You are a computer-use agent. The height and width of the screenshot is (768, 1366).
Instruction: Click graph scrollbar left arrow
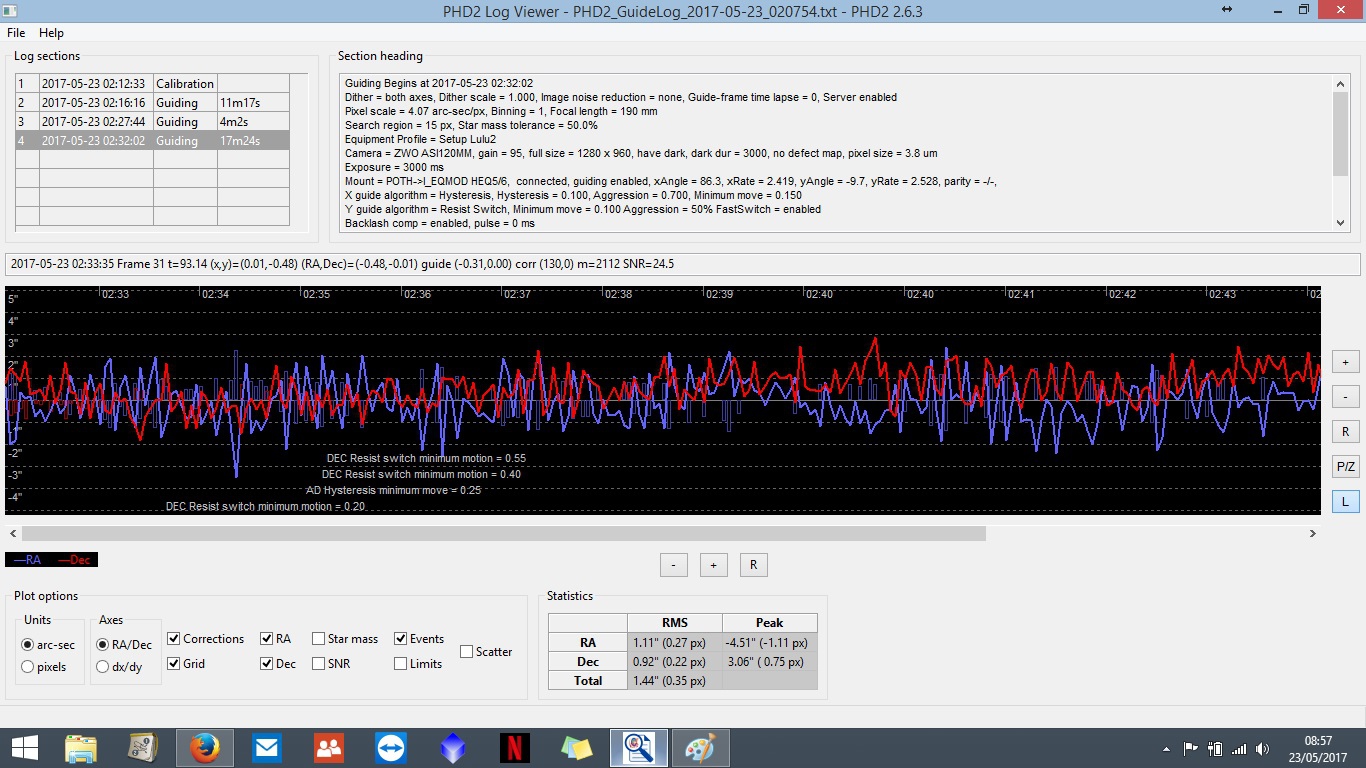[13, 534]
